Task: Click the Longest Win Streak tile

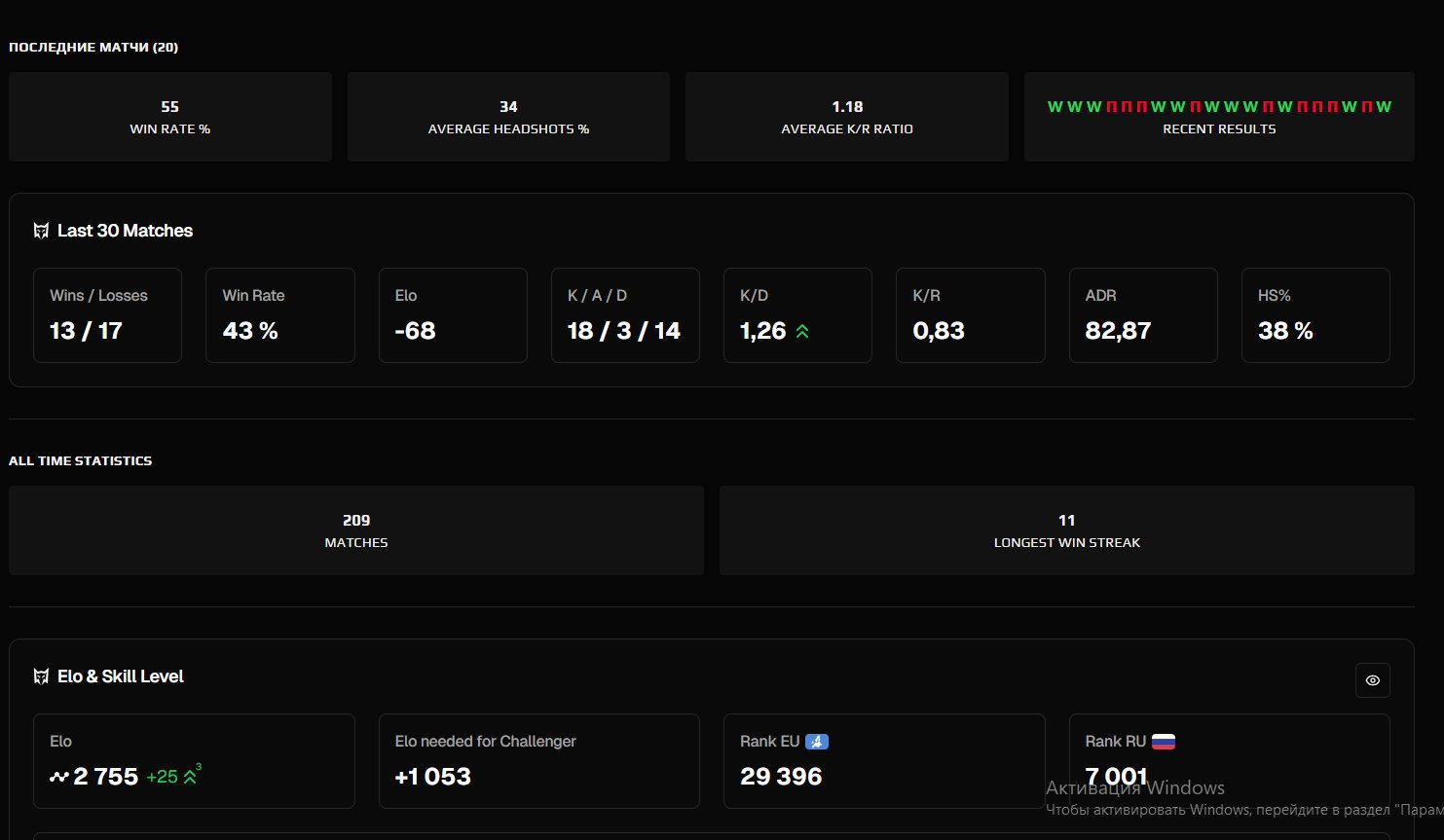Action: 1066,530
